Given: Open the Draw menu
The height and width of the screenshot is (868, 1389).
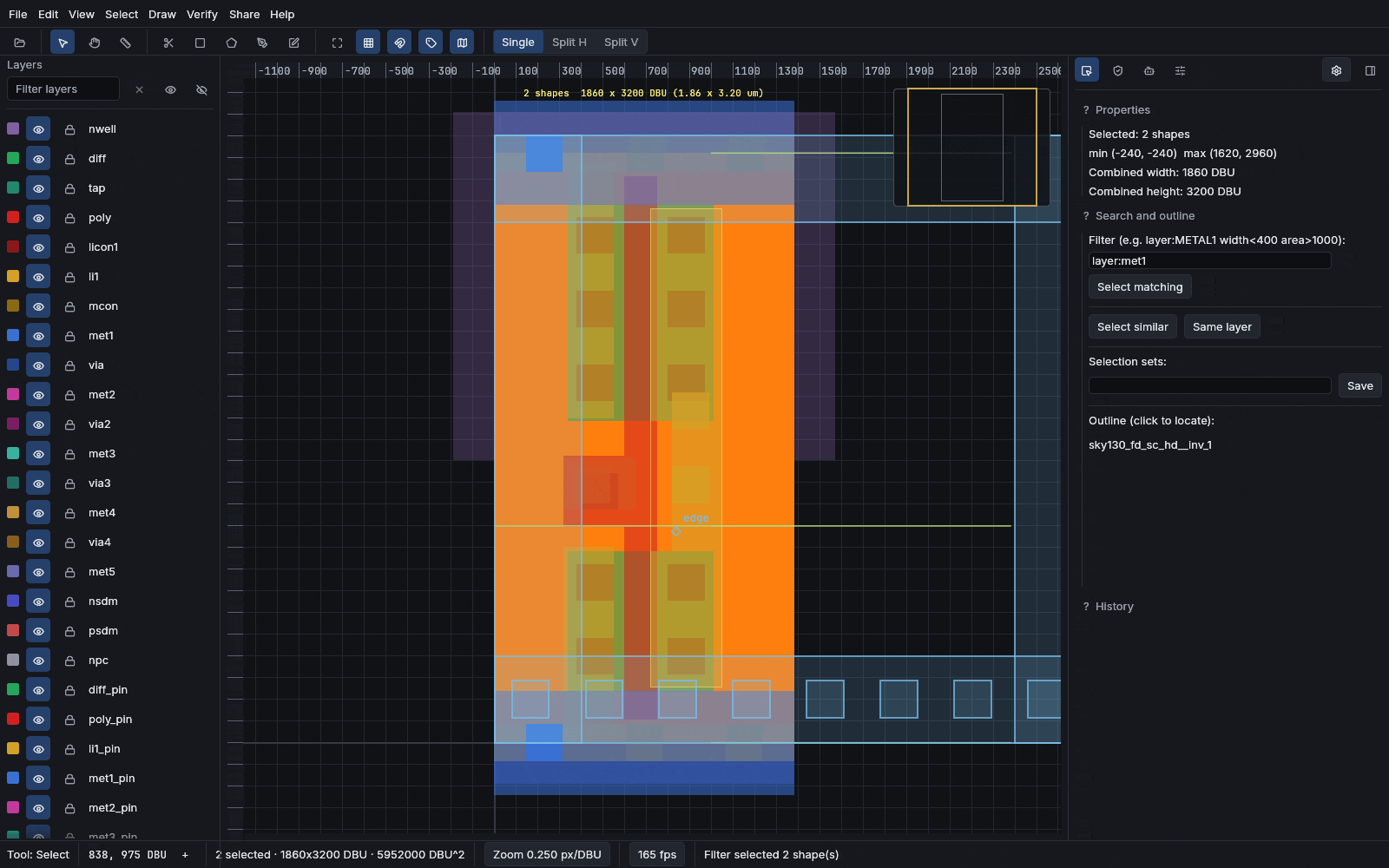Looking at the screenshot, I should pyautogui.click(x=162, y=14).
